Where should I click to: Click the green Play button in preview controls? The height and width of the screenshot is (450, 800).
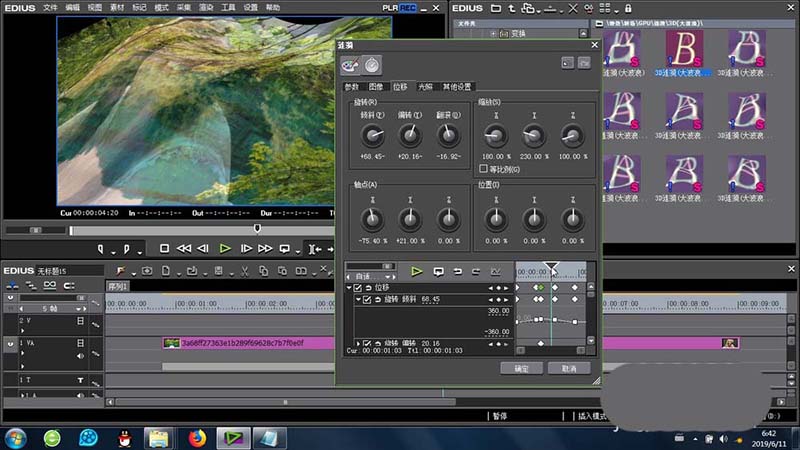[x=225, y=248]
